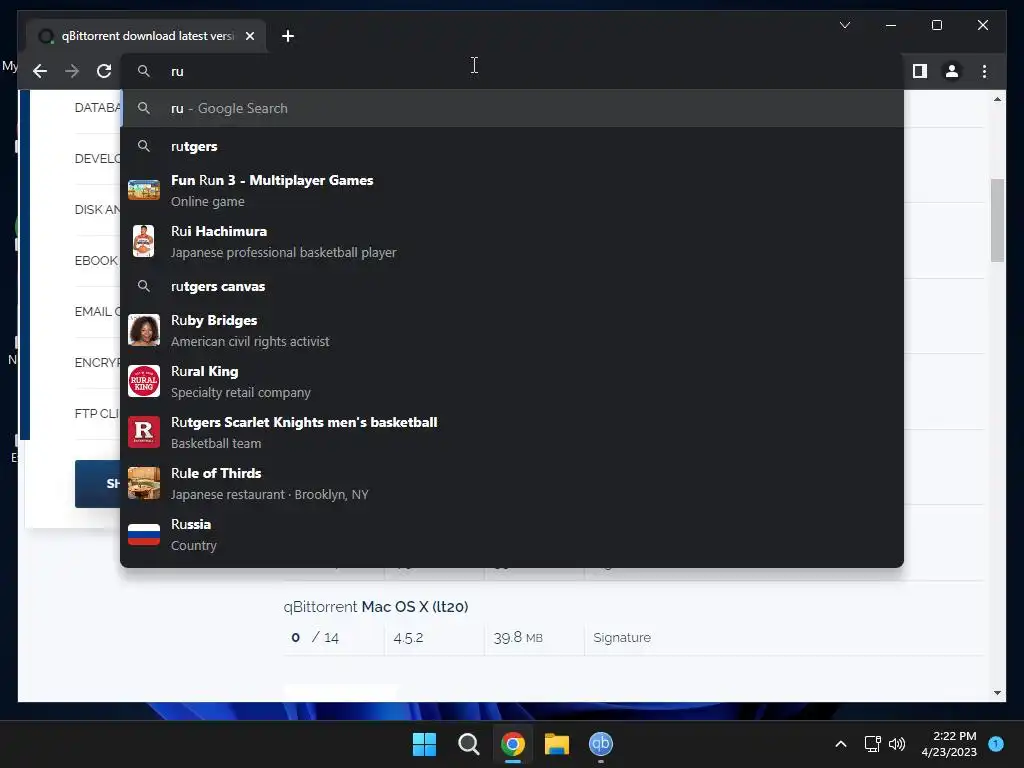The height and width of the screenshot is (768, 1024).
Task: Open File Explorer from the taskbar
Action: coord(557,744)
